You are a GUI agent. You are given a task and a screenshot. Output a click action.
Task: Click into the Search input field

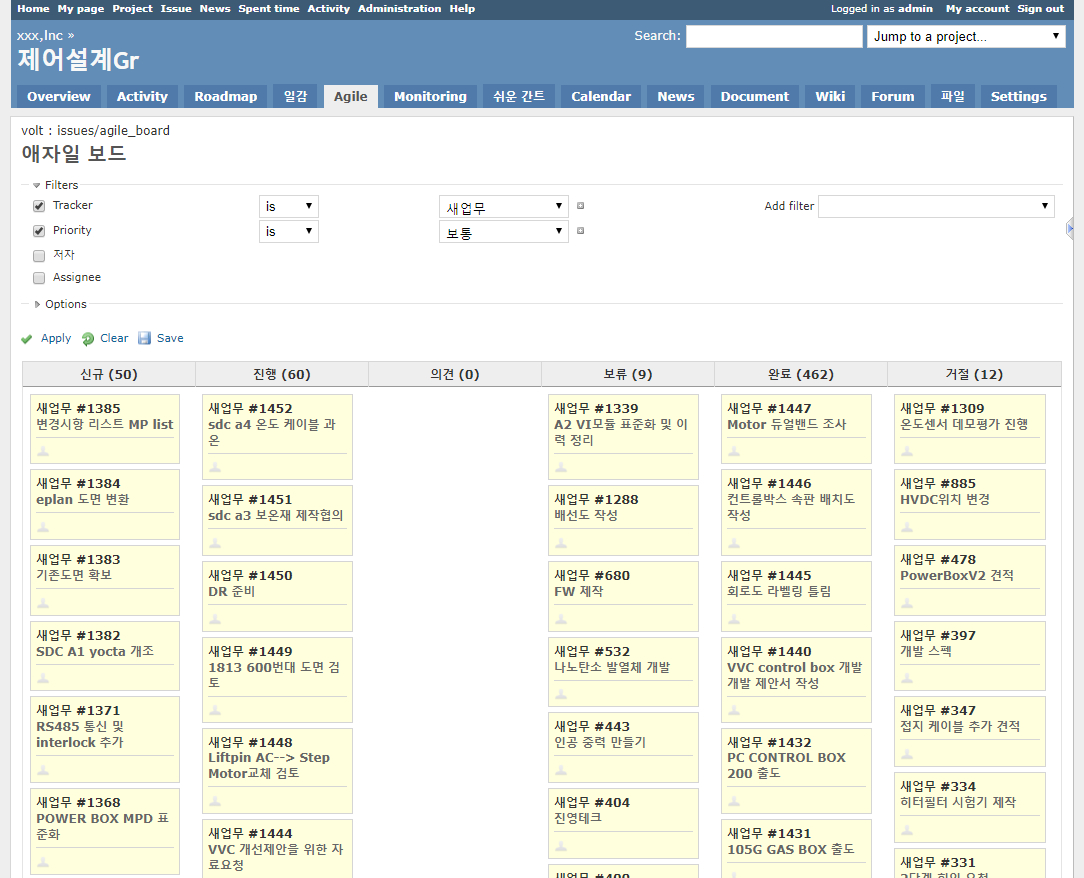point(773,37)
